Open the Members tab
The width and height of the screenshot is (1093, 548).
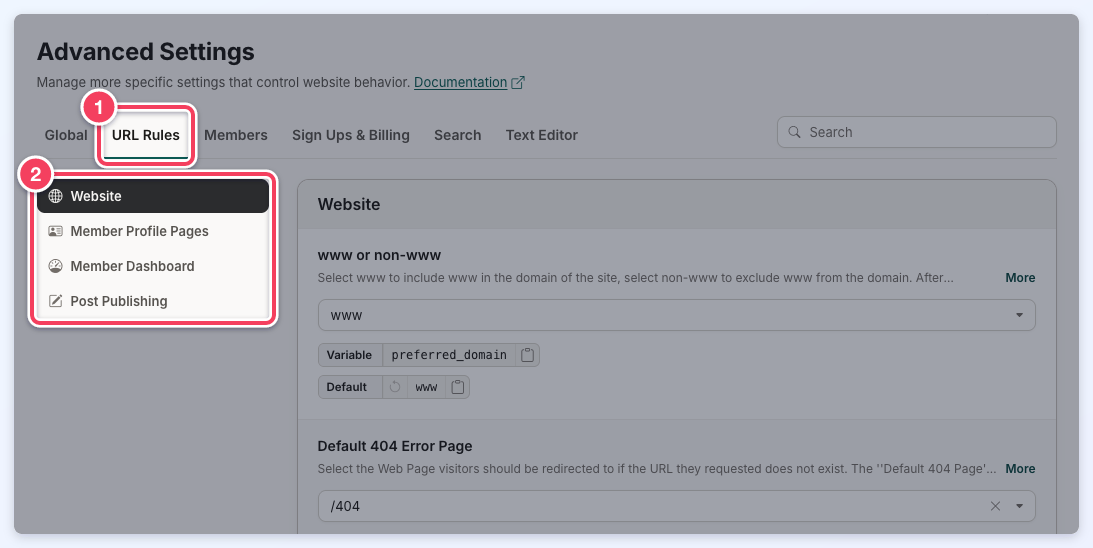coord(236,135)
